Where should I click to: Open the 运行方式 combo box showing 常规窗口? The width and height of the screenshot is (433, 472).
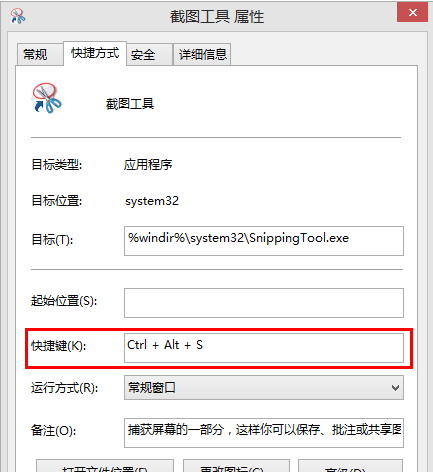pos(264,388)
